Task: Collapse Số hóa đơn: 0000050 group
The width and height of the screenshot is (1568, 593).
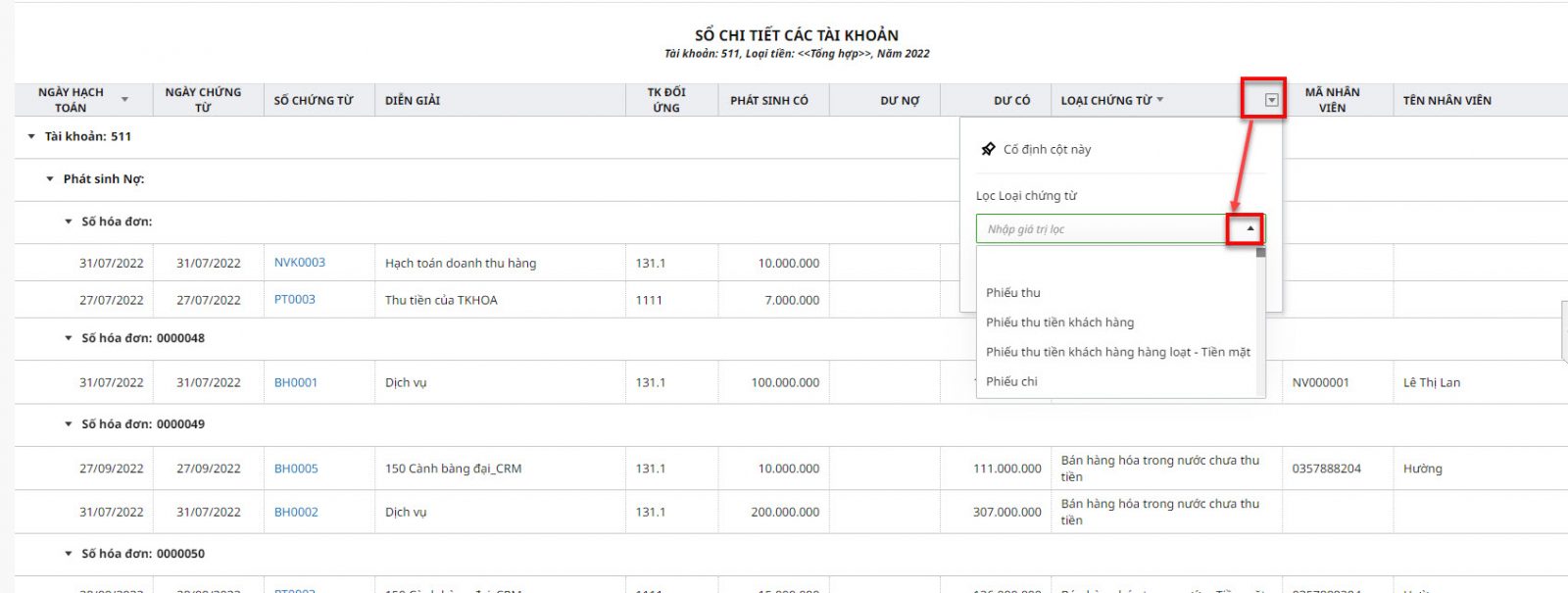Action: 69,554
